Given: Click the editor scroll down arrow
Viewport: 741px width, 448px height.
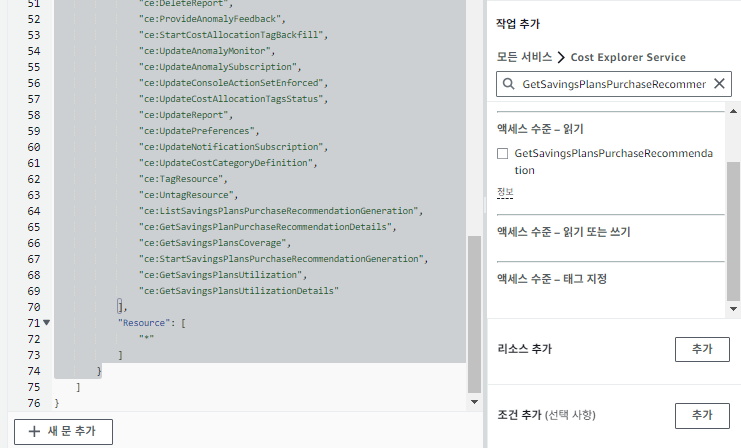Looking at the screenshot, I should [x=474, y=402].
